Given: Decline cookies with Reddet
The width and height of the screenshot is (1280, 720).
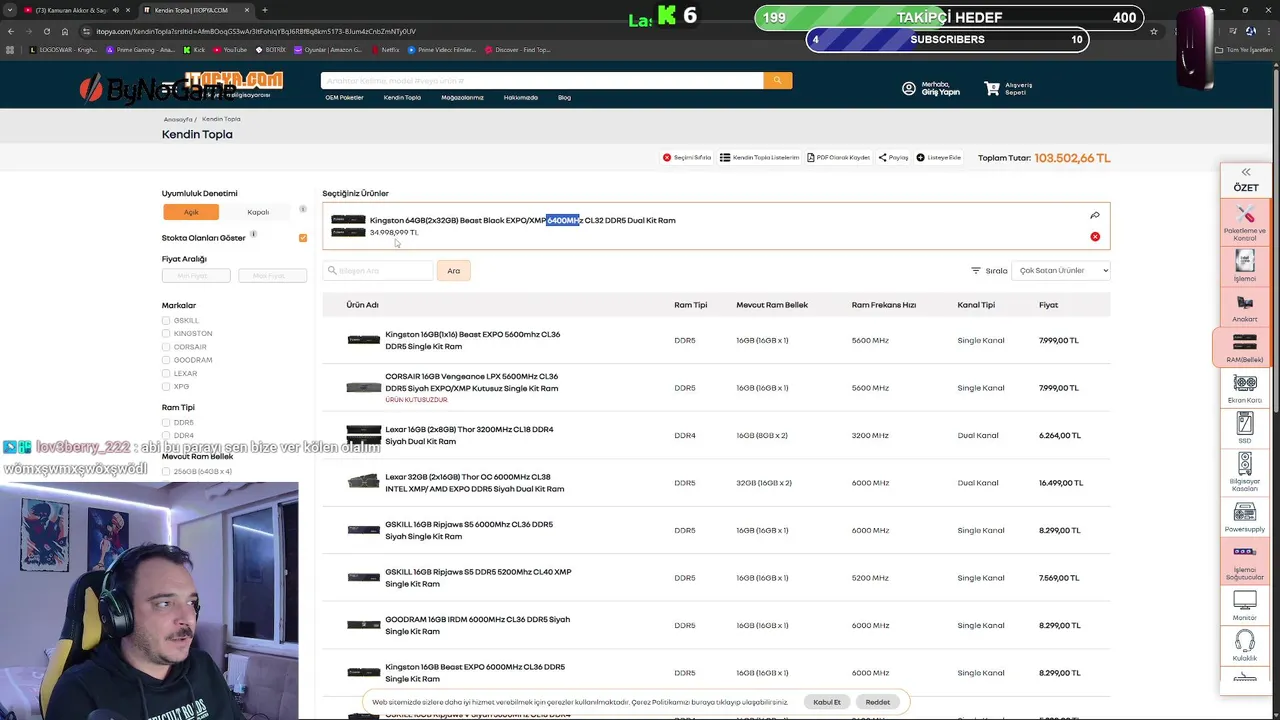Looking at the screenshot, I should coord(878,702).
